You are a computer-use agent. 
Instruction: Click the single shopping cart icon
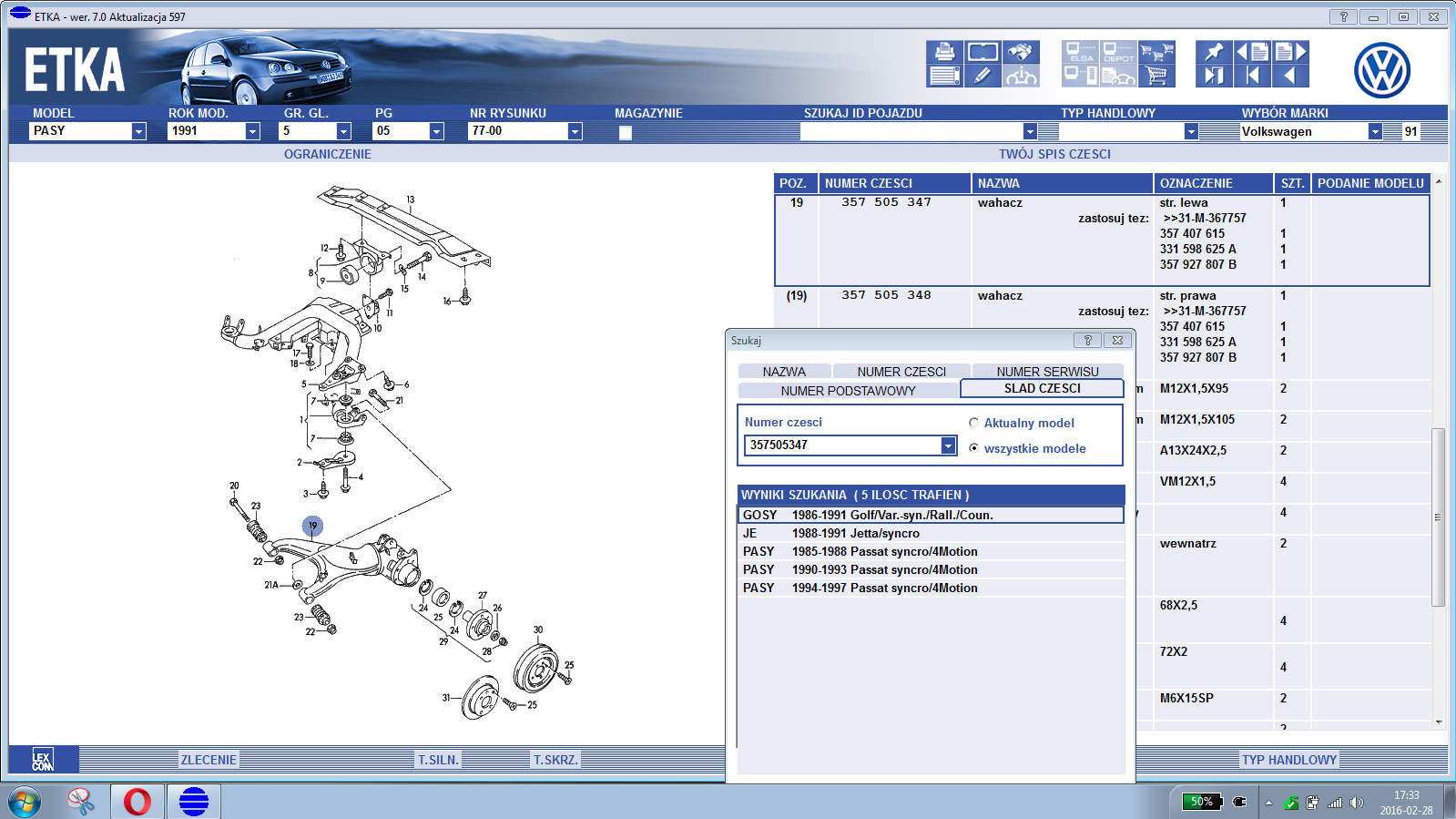1156,76
